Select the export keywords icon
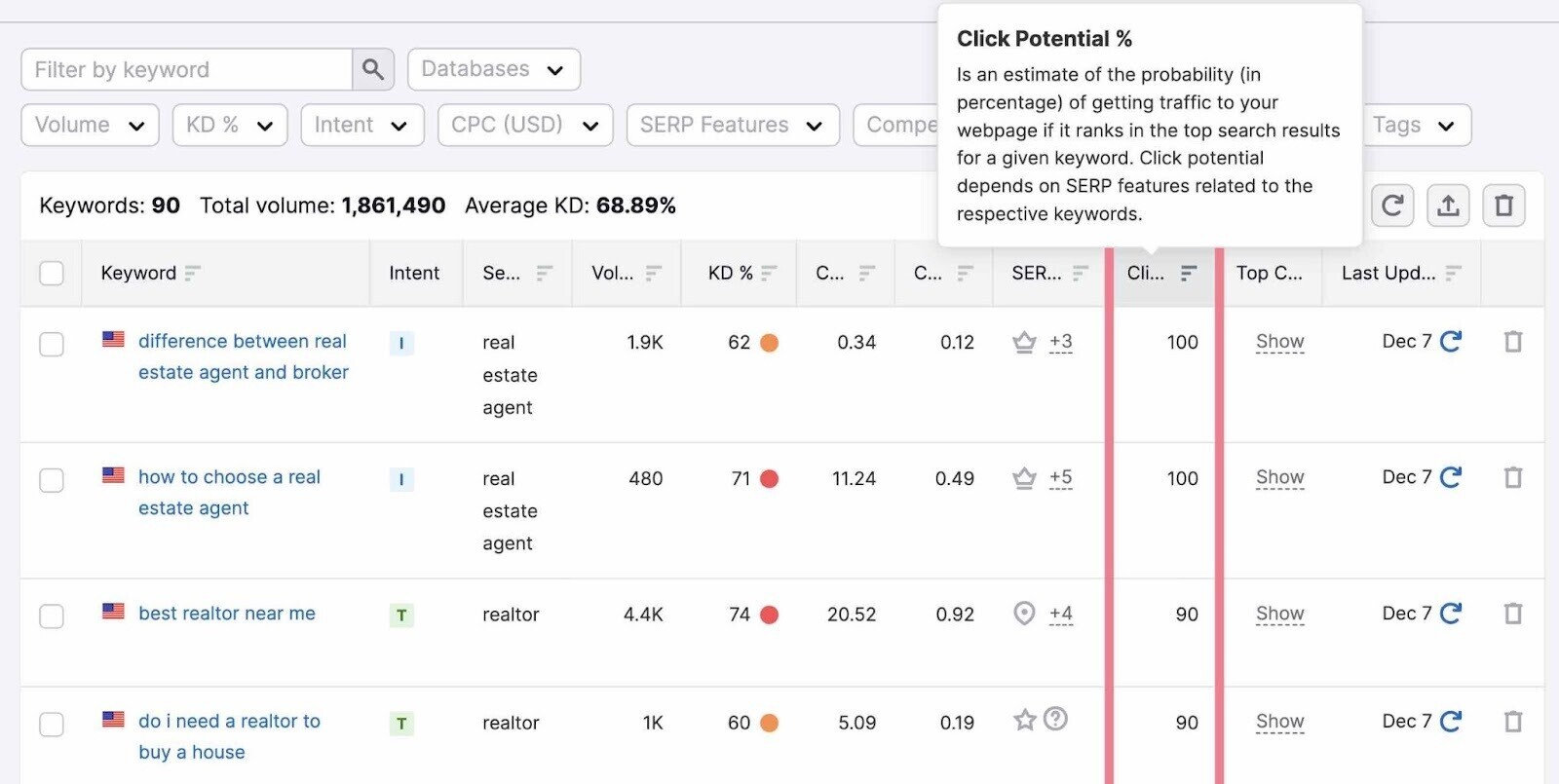The width and height of the screenshot is (1559, 784). click(x=1449, y=205)
